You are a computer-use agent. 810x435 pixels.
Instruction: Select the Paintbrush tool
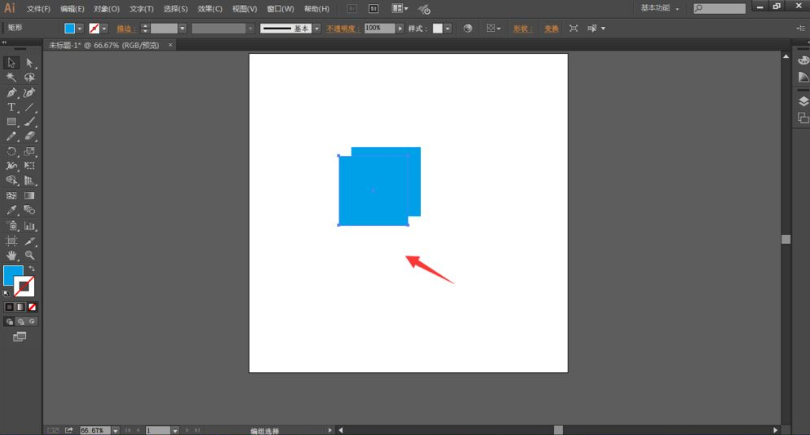coord(29,122)
